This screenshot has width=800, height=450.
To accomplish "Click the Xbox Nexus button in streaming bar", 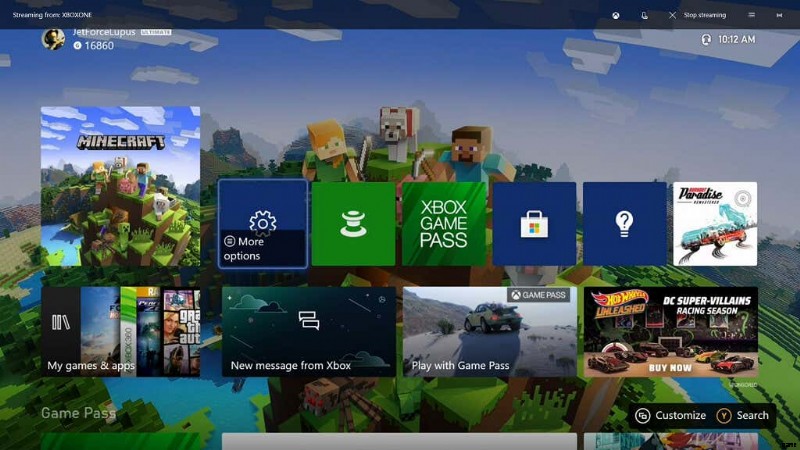I will pyautogui.click(x=616, y=15).
